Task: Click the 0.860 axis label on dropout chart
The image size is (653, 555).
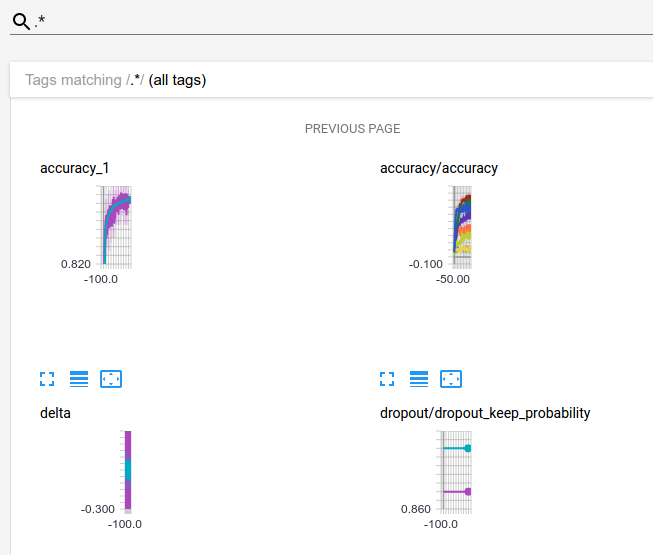Action: [x=416, y=509]
